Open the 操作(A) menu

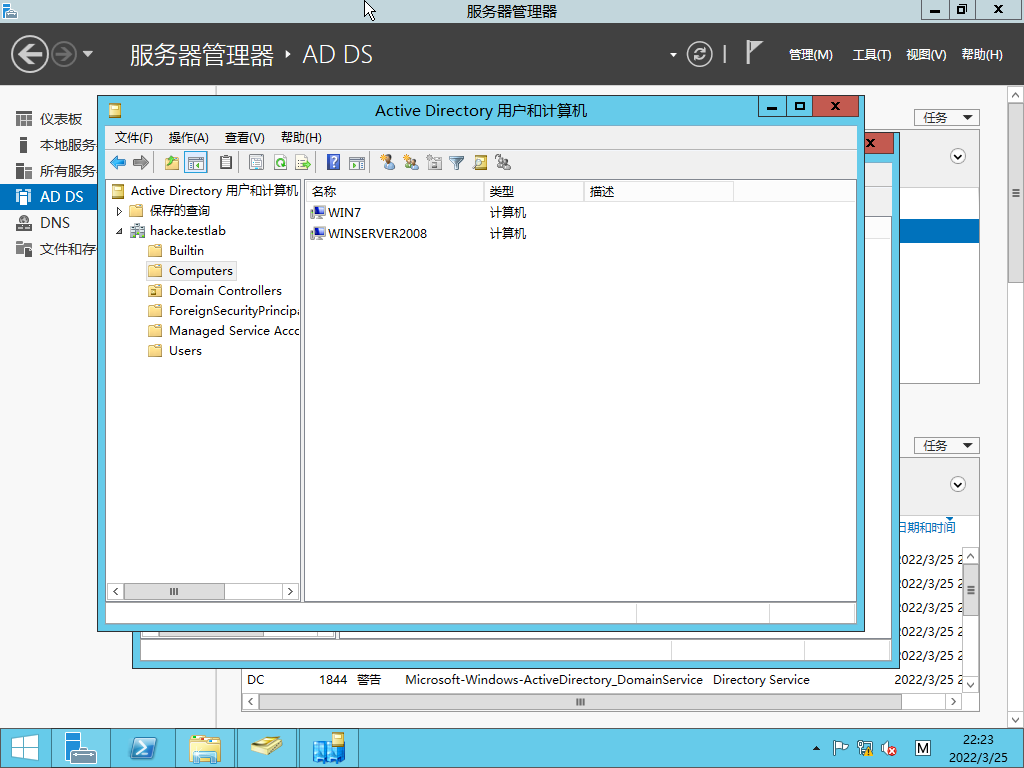click(189, 138)
